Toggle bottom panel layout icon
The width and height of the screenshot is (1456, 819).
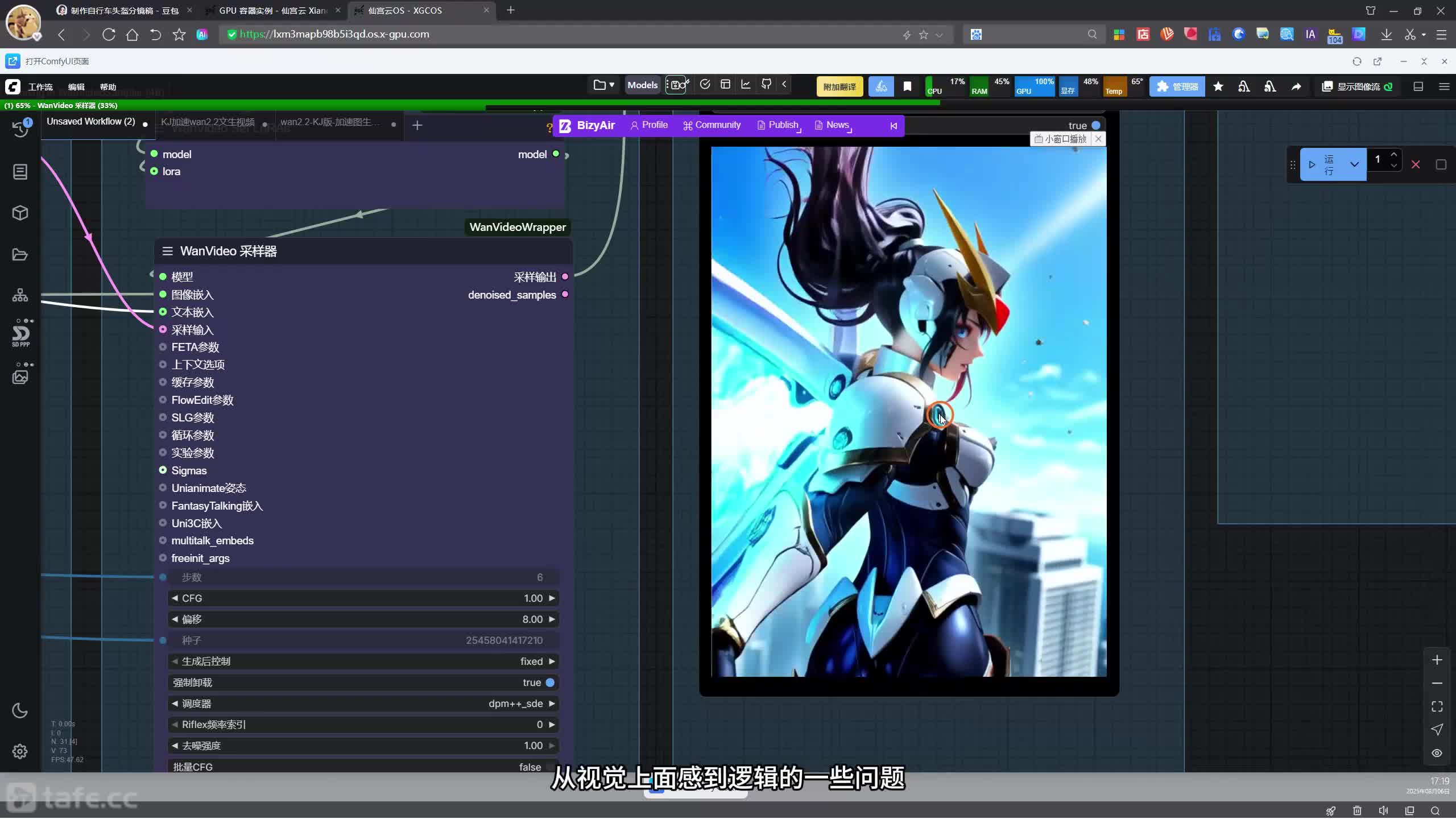[x=1418, y=86]
